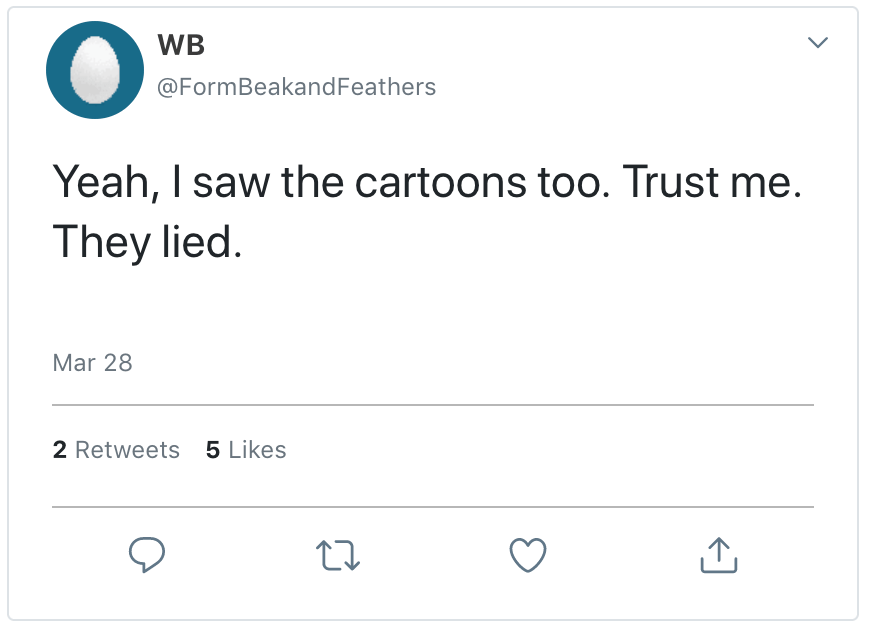The image size is (870, 624).
Task: Click the bold likes count number 5
Action: 213,450
